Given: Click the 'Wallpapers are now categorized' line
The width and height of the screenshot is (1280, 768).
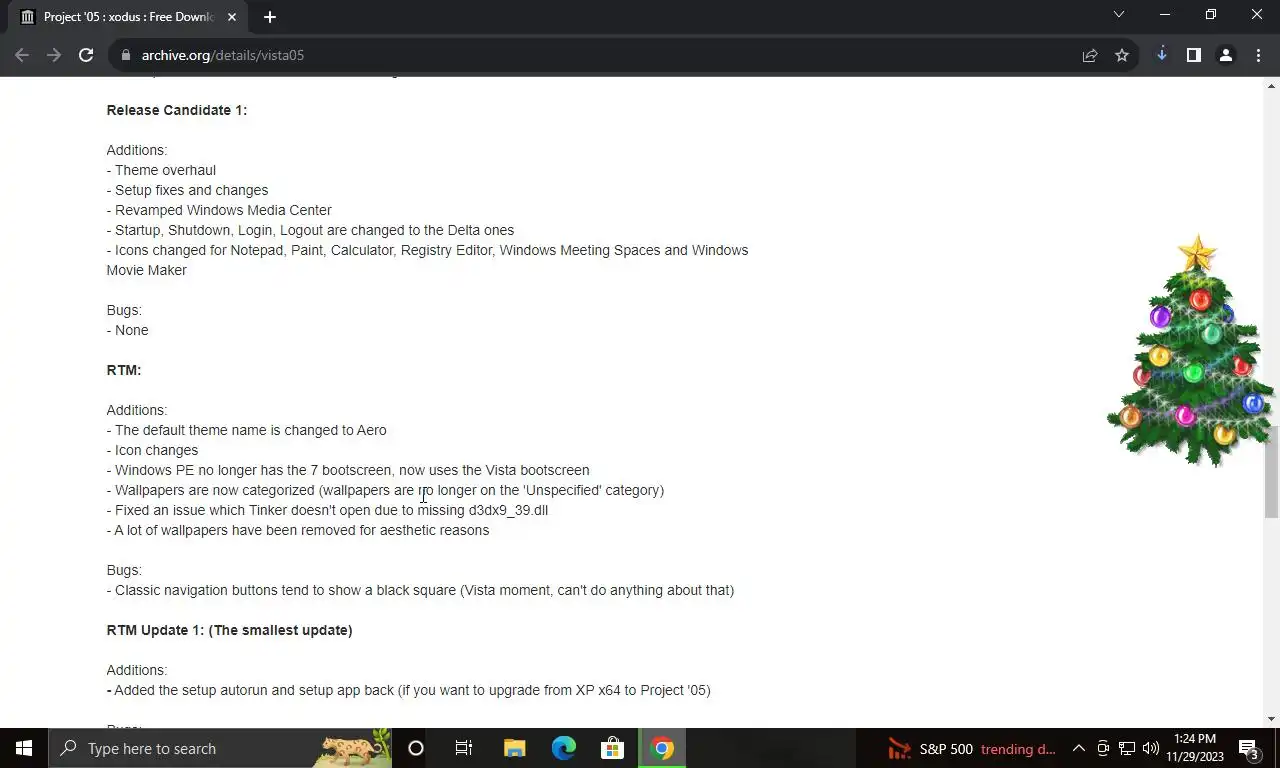Looking at the screenshot, I should point(385,490).
